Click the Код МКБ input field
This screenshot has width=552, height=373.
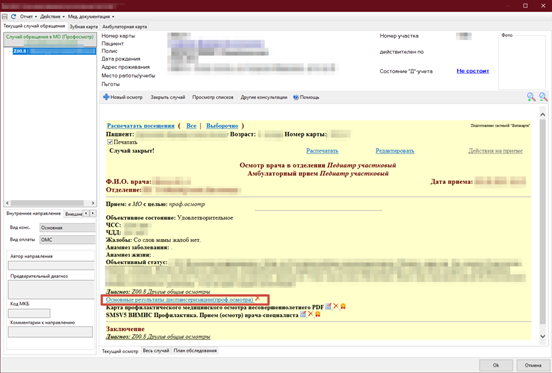[29, 313]
